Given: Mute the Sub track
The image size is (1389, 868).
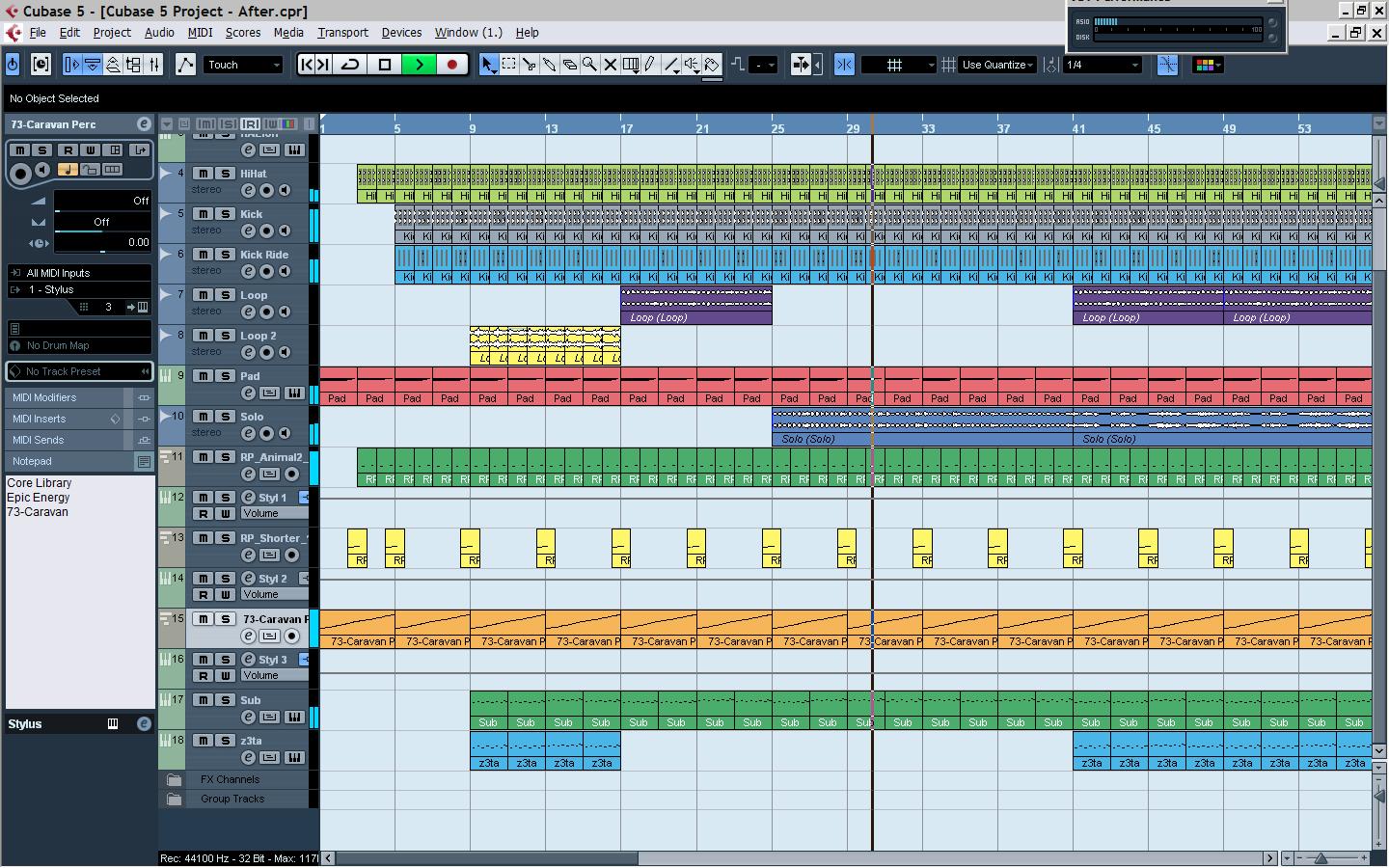Looking at the screenshot, I should [203, 700].
